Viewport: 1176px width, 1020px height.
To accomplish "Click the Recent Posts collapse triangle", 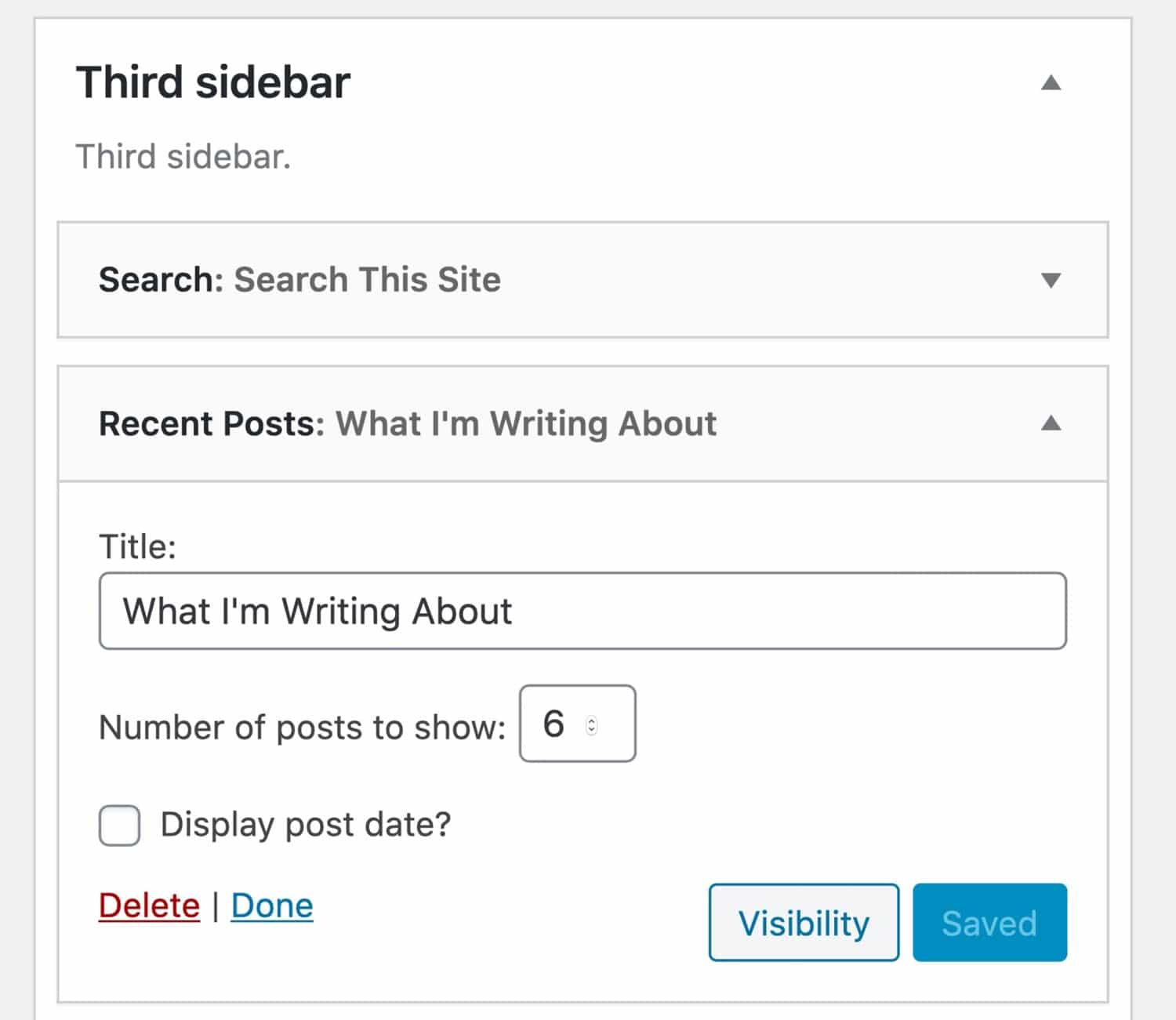I will coord(1052,424).
